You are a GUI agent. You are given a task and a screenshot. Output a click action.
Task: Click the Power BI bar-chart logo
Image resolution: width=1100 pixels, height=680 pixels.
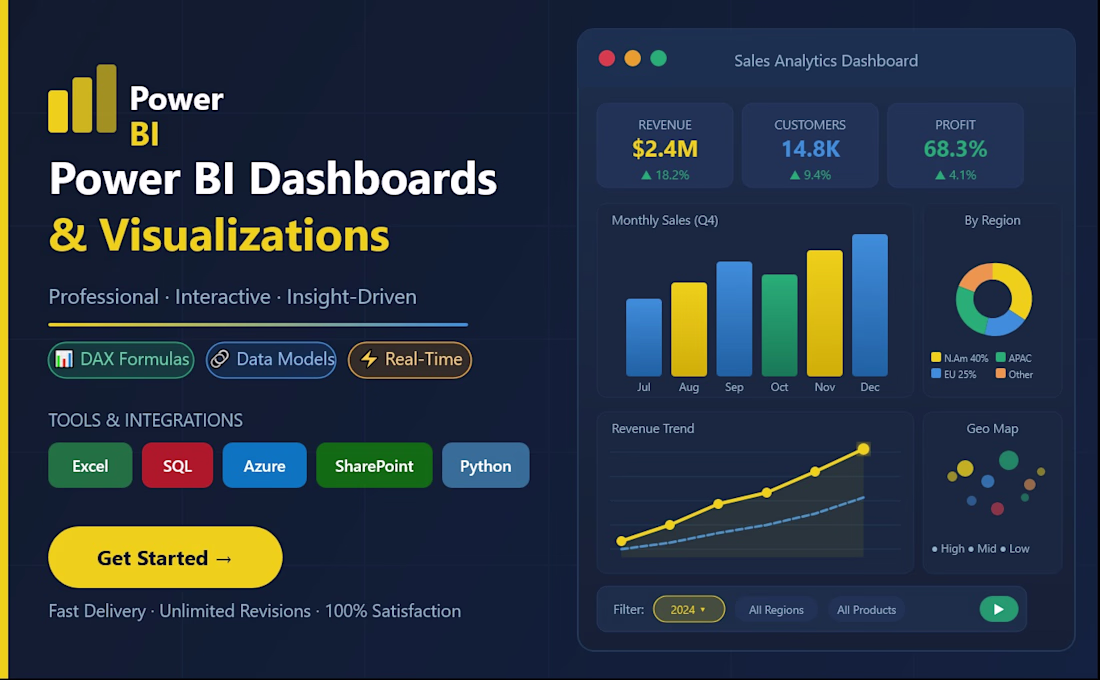(82, 98)
